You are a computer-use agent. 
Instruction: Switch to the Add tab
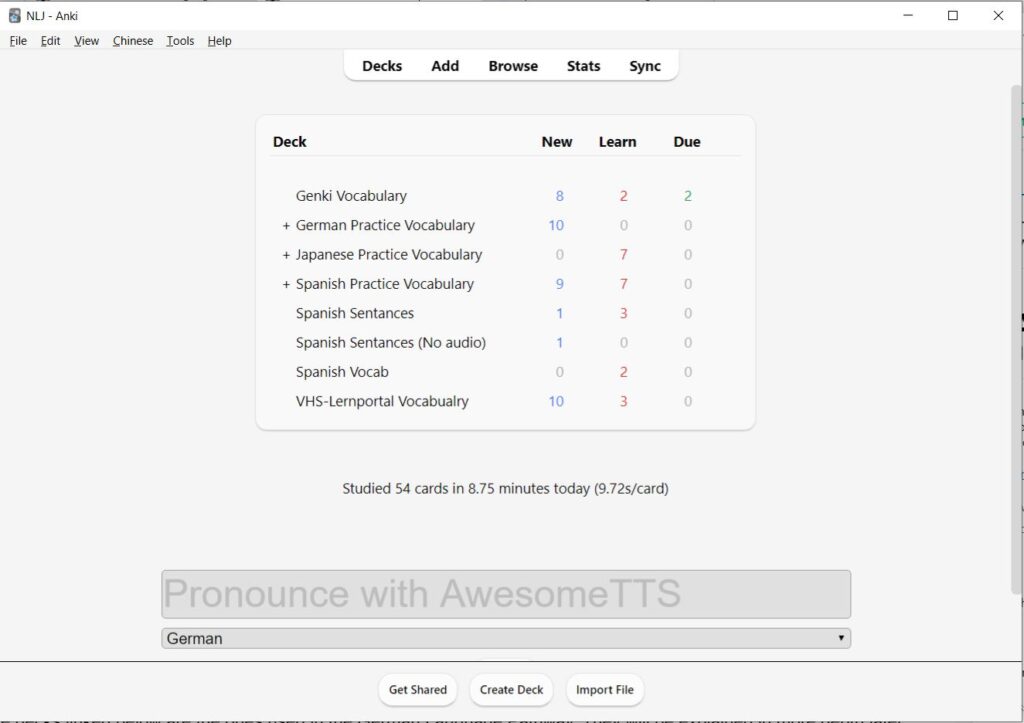[444, 66]
